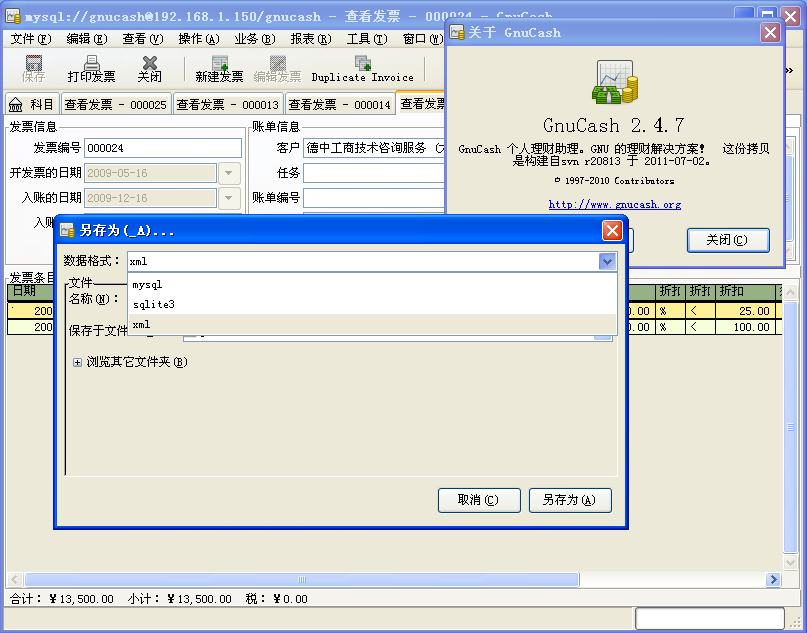Click the 关闭 (close) X icon in the toolbar
Screen dimensions: 807x633
point(149,64)
